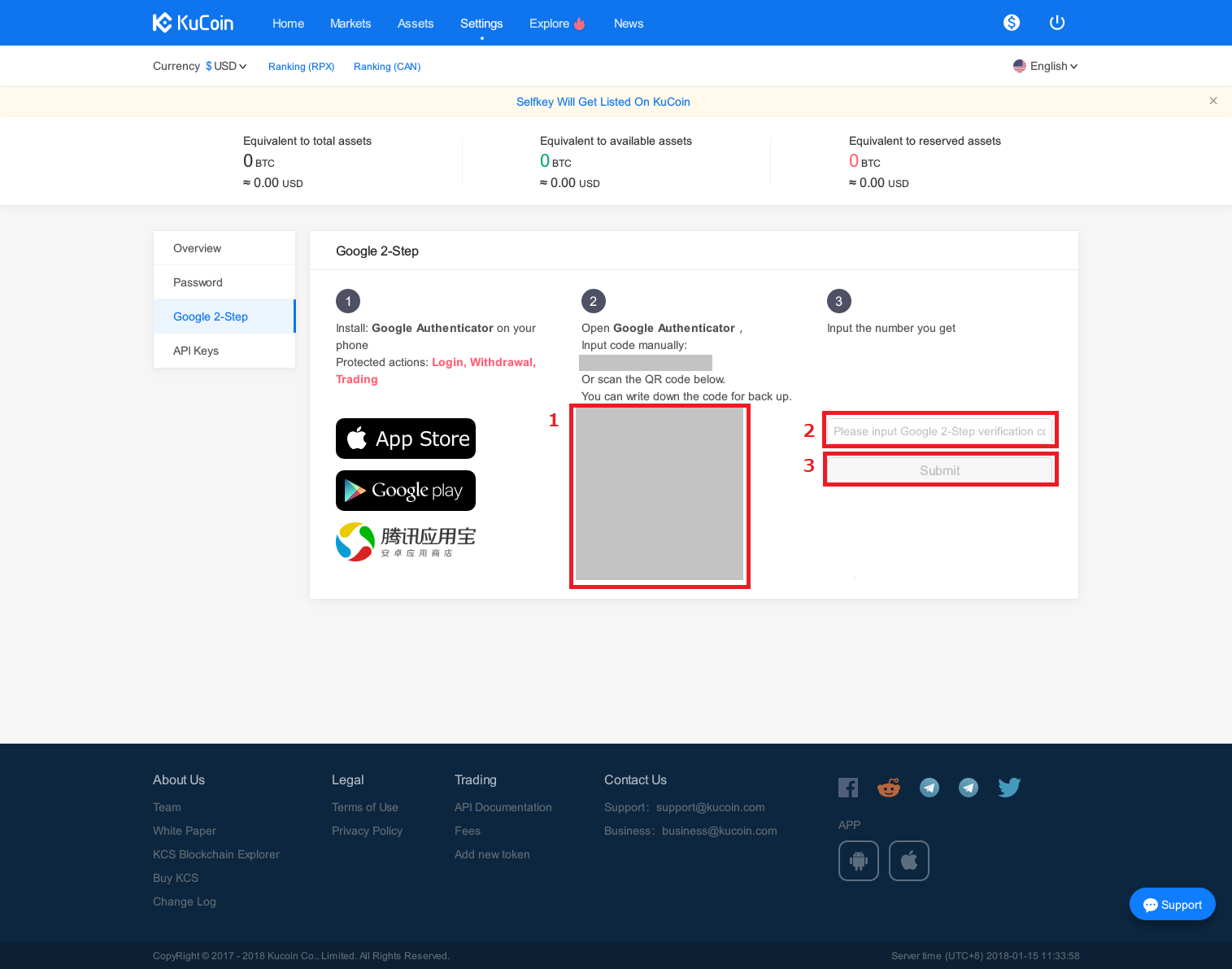Open the Buy KCS footer link

(x=176, y=878)
